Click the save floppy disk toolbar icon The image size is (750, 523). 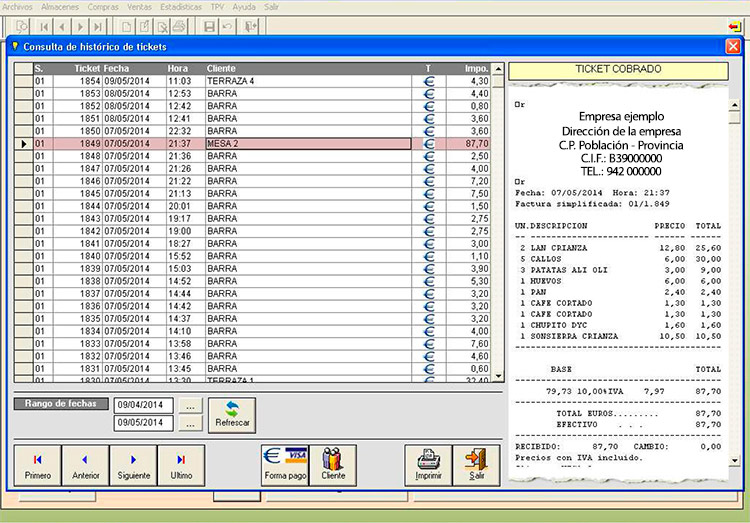[x=209, y=26]
